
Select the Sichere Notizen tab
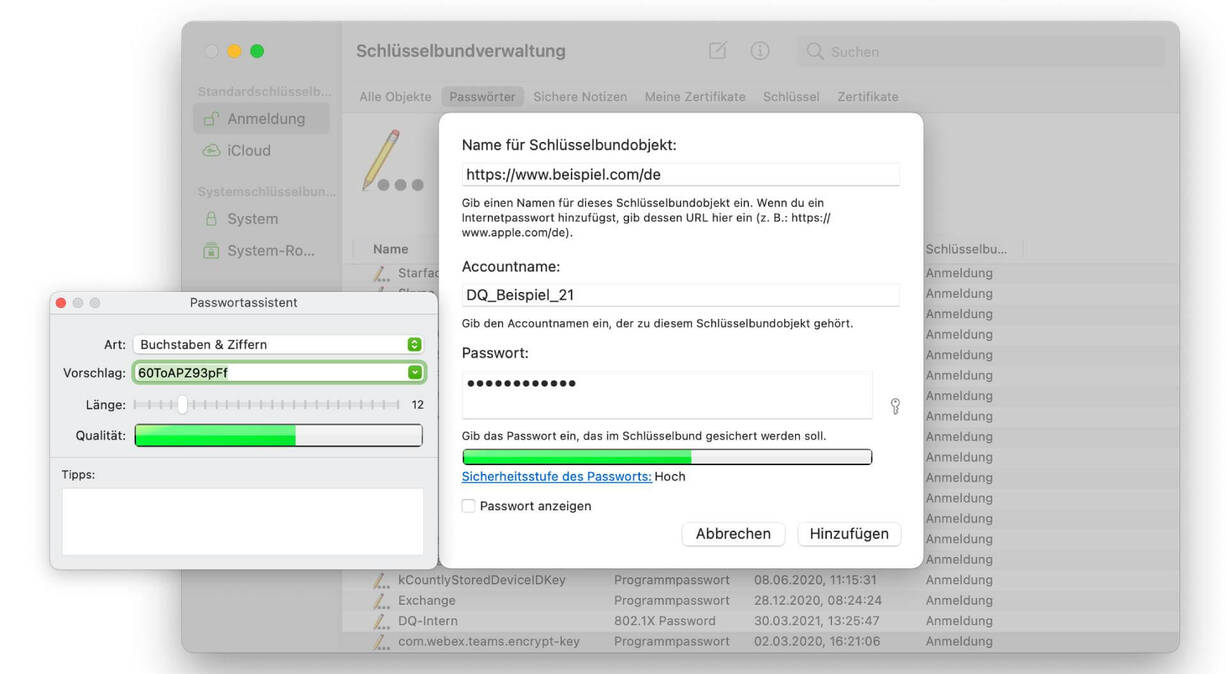coord(580,96)
